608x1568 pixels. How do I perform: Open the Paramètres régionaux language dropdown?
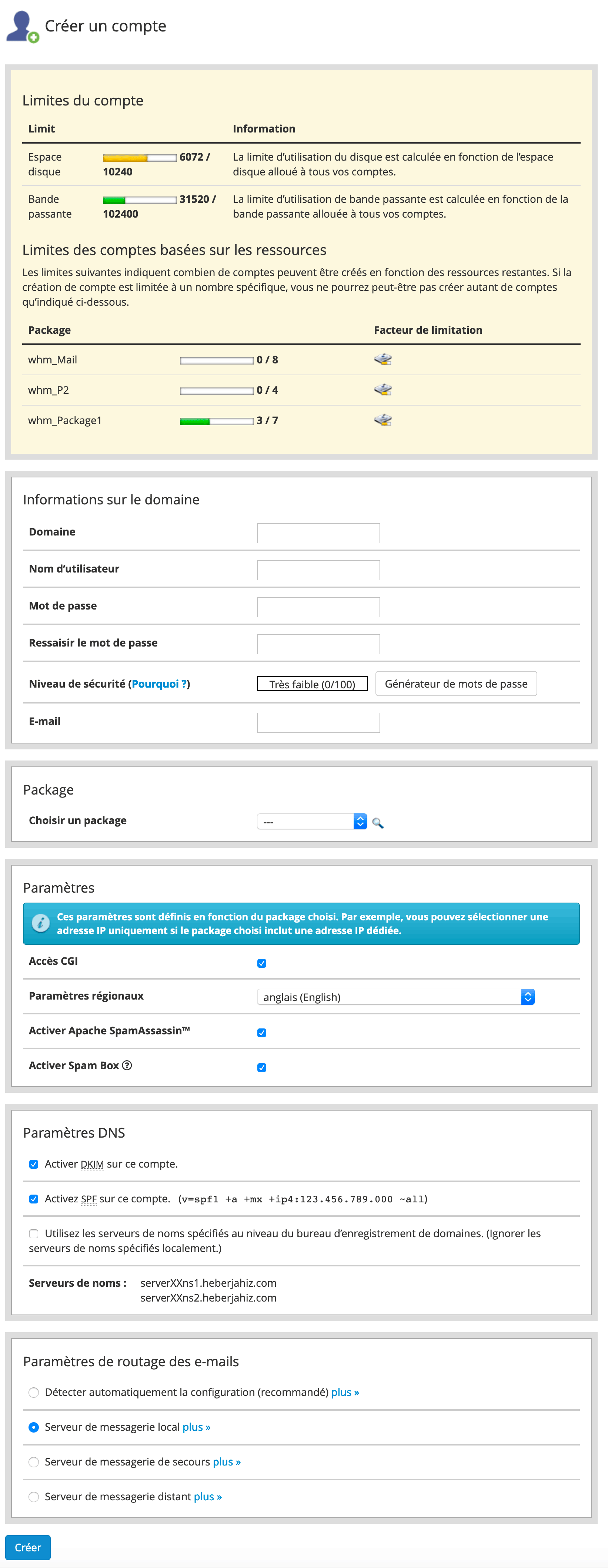(396, 997)
